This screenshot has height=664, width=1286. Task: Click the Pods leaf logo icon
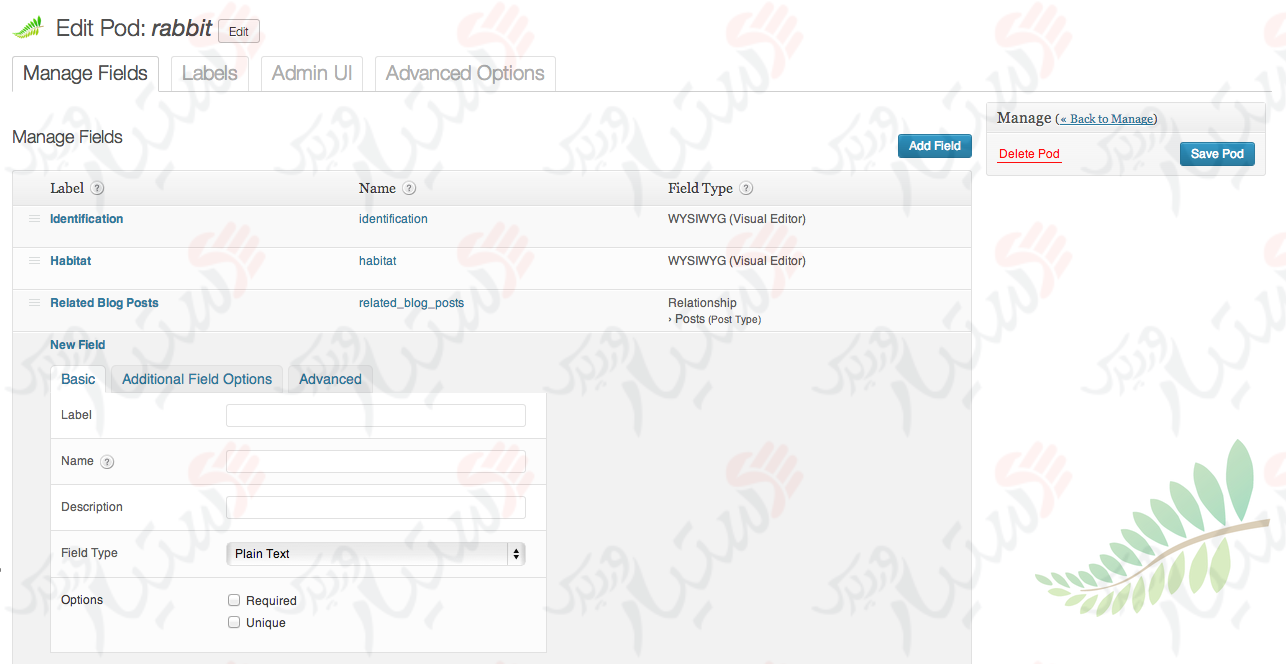click(29, 28)
